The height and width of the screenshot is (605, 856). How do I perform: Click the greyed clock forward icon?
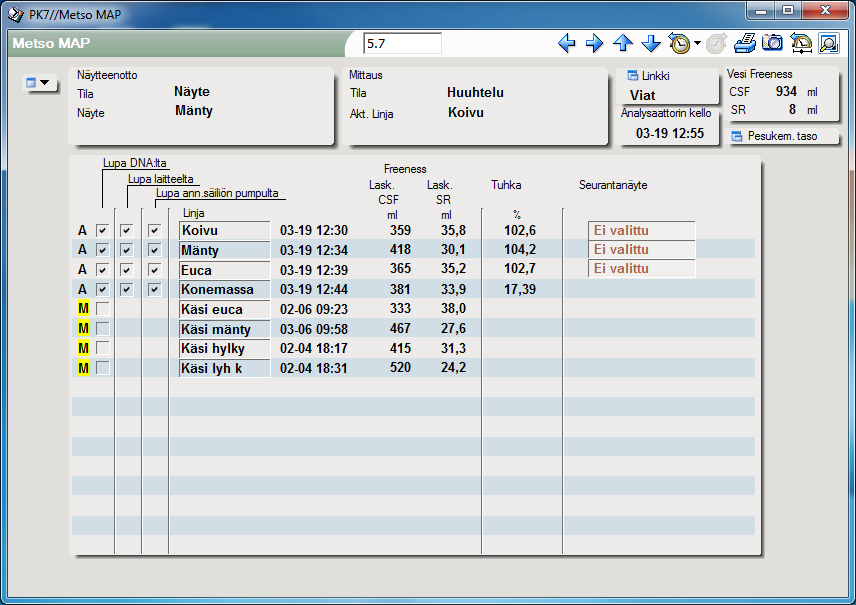pos(716,43)
